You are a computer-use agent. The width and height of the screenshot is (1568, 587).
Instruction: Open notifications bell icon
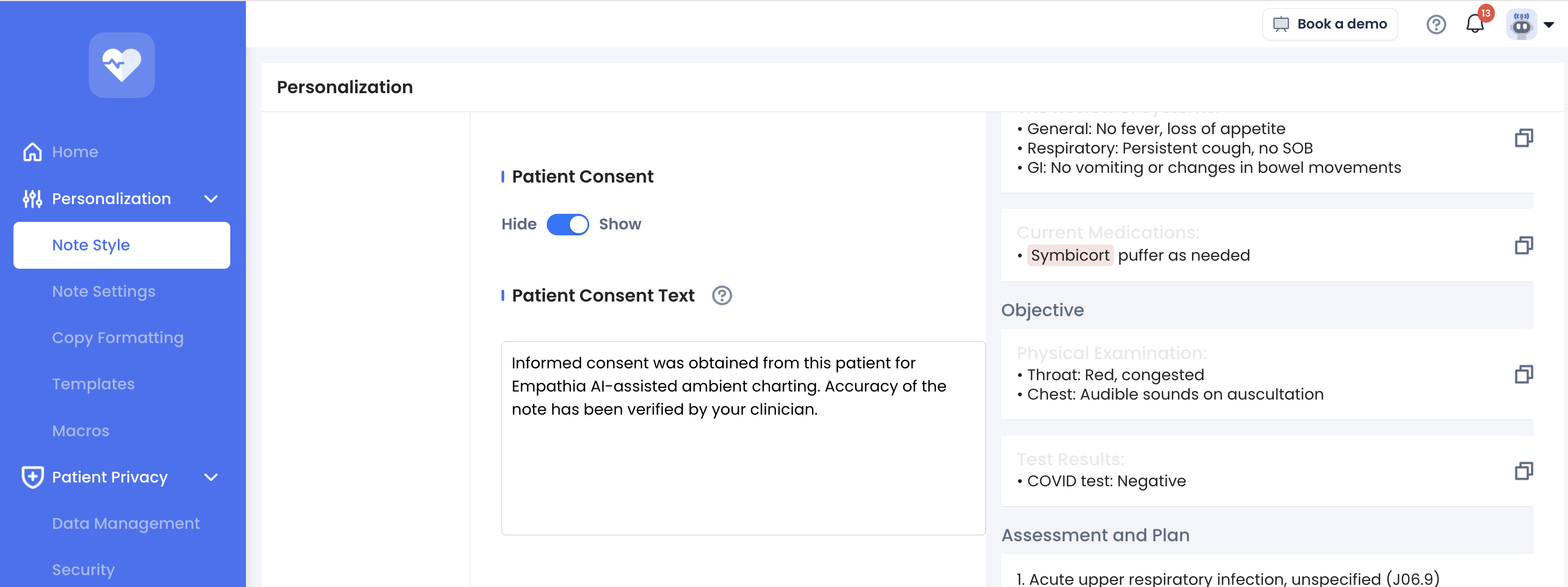click(x=1474, y=24)
